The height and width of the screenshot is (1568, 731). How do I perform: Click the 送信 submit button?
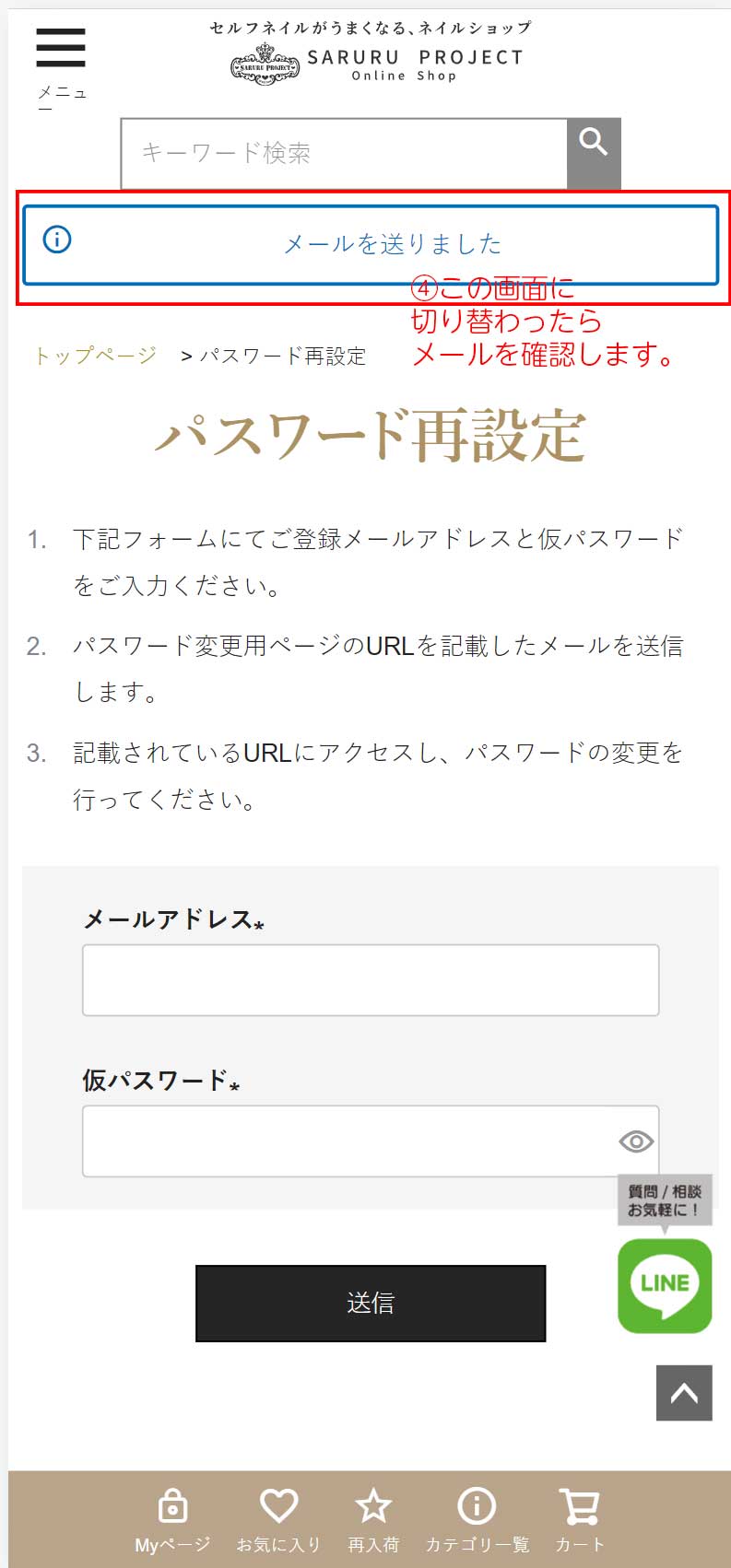371,1303
